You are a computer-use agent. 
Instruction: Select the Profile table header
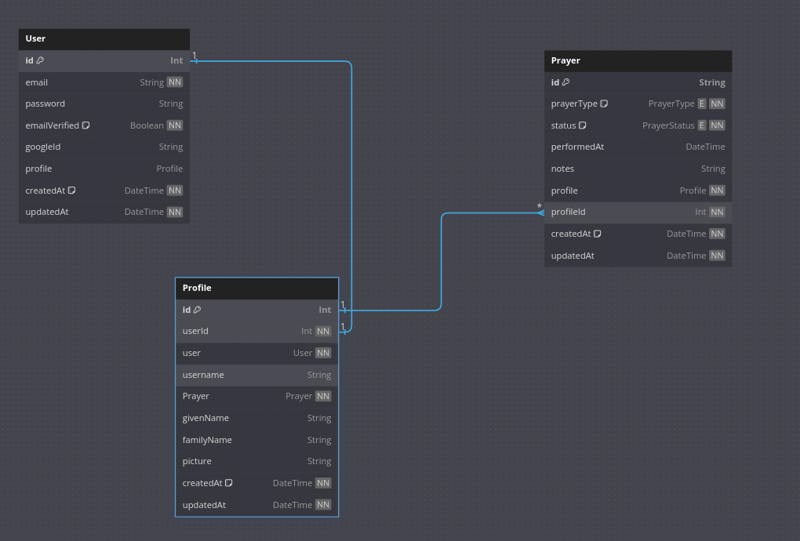tap(257, 288)
